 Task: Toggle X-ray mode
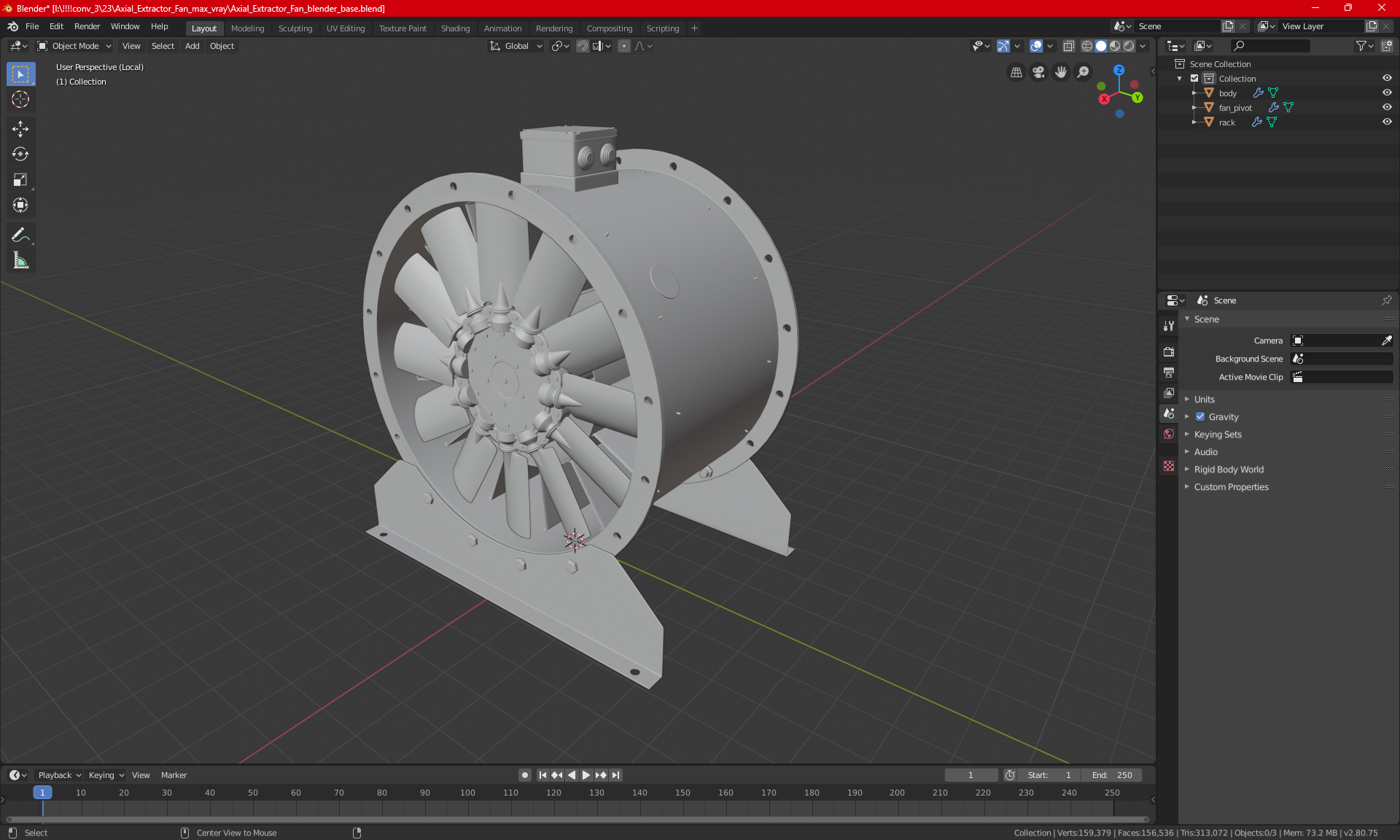tap(1069, 46)
